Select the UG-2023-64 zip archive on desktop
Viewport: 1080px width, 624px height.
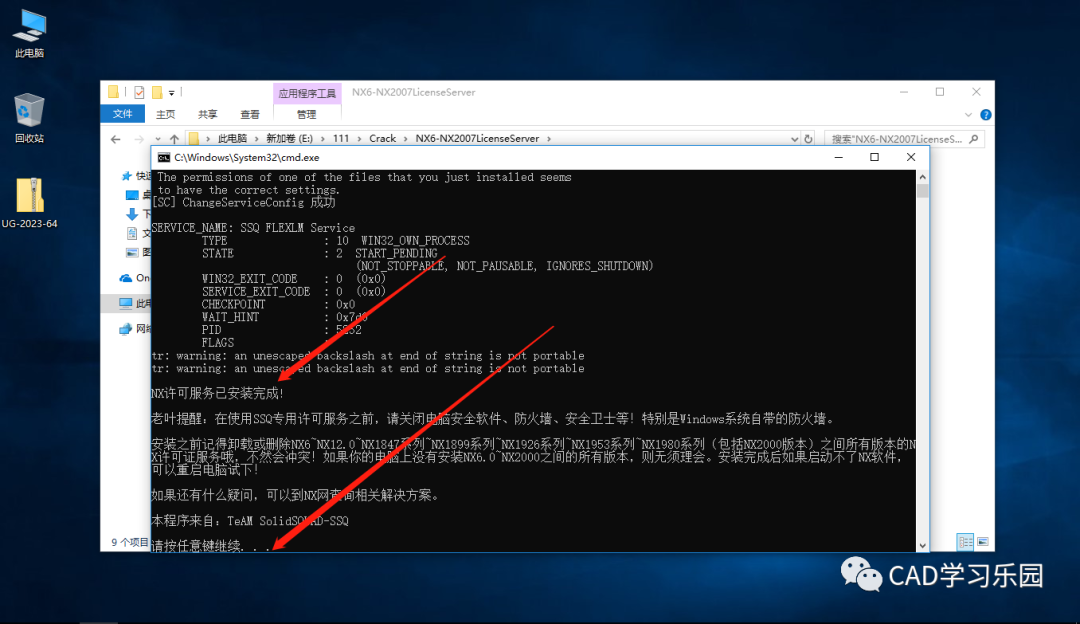(30, 203)
